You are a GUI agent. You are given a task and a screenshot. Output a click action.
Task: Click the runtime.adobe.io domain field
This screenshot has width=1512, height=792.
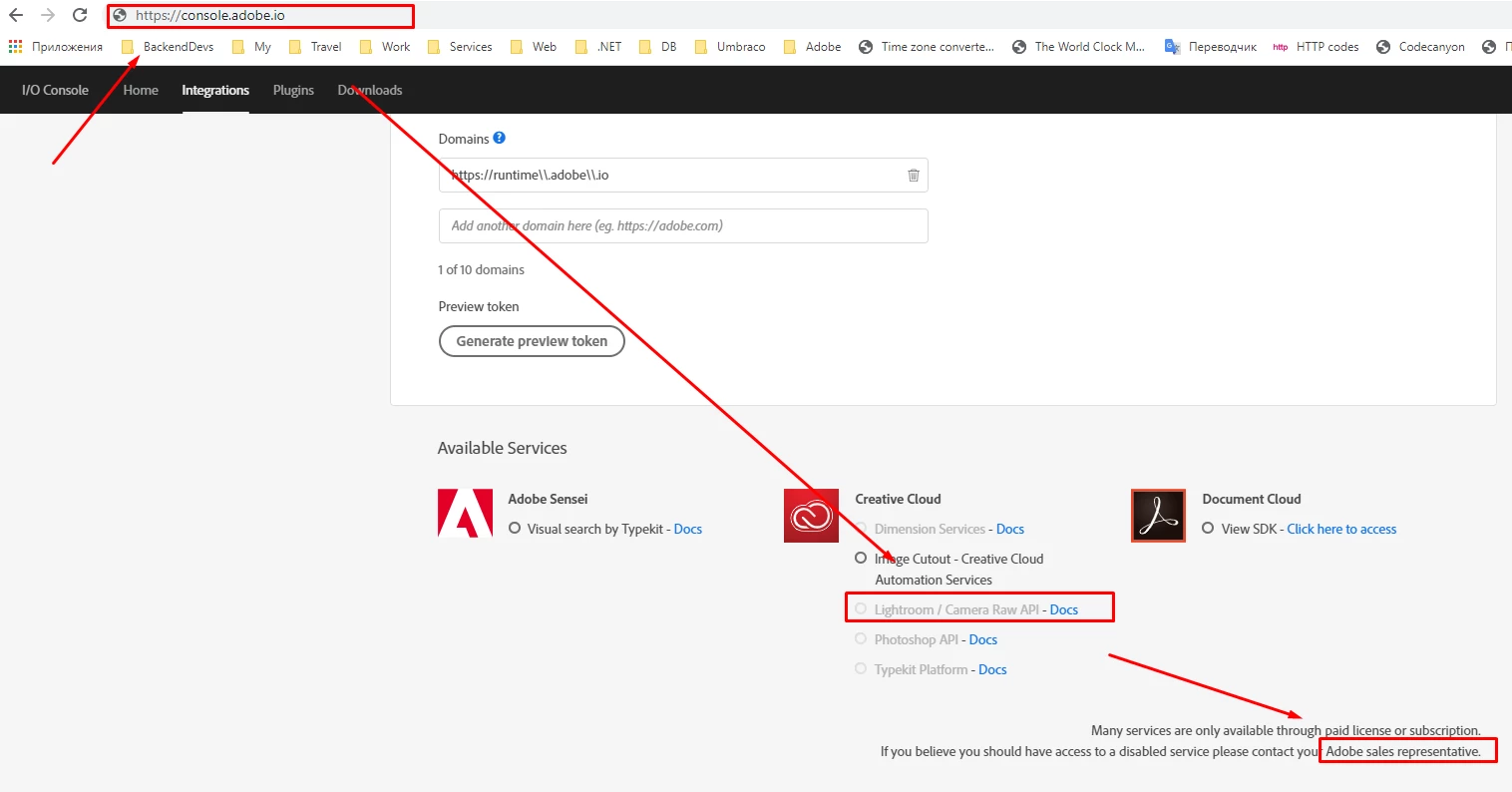click(x=683, y=175)
